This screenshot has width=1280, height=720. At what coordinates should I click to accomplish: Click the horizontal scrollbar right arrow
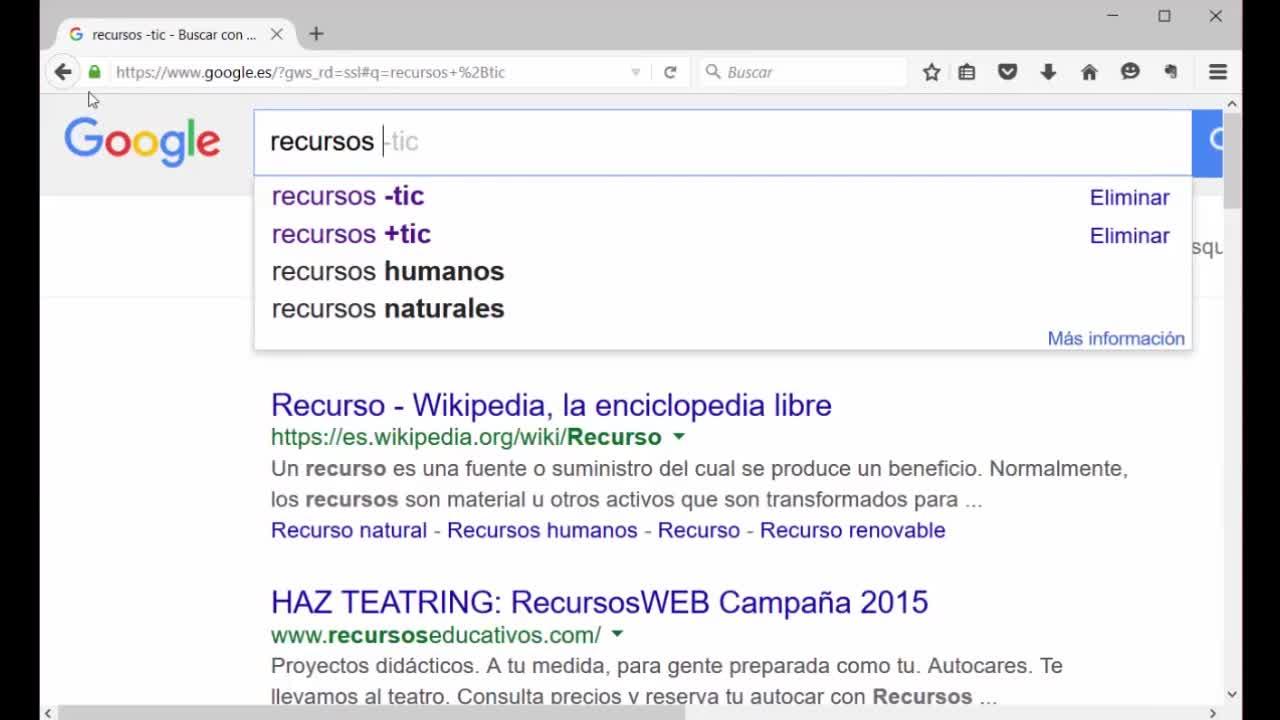click(x=1214, y=713)
